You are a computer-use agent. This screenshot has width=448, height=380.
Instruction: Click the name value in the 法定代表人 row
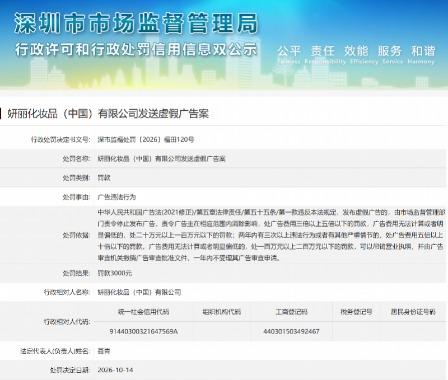click(x=104, y=351)
